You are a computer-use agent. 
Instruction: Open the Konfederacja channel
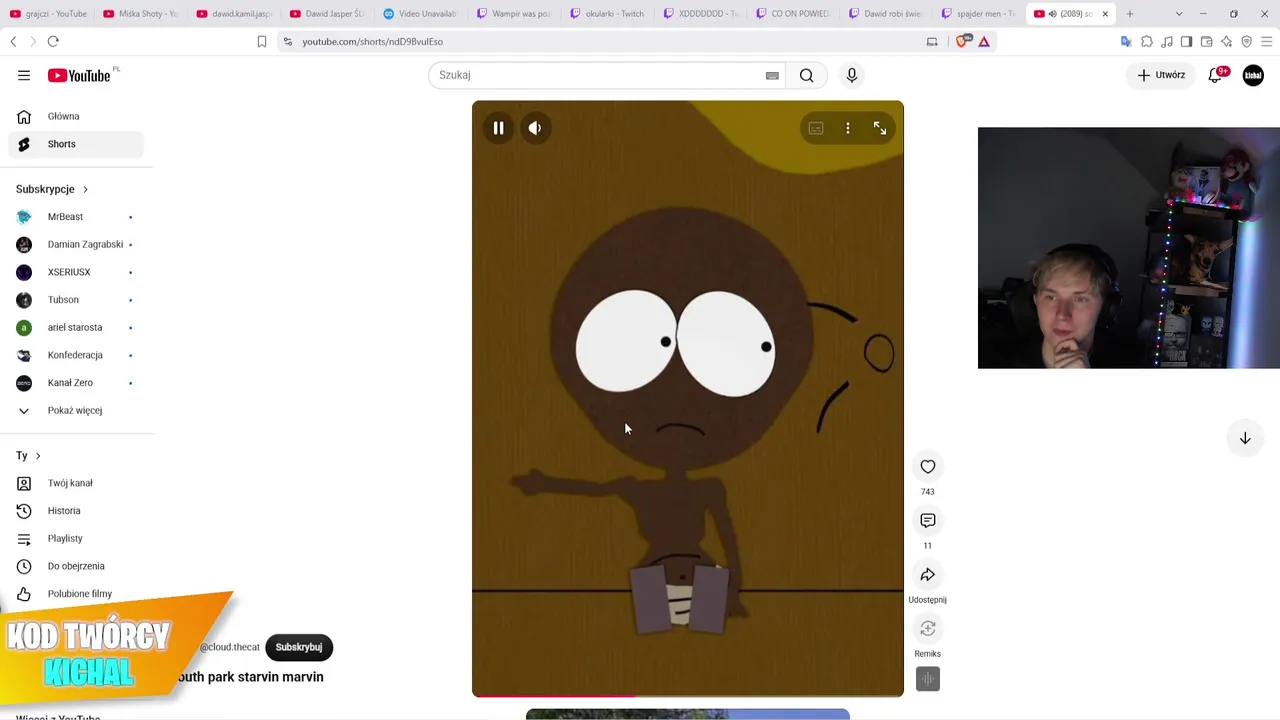(x=75, y=355)
